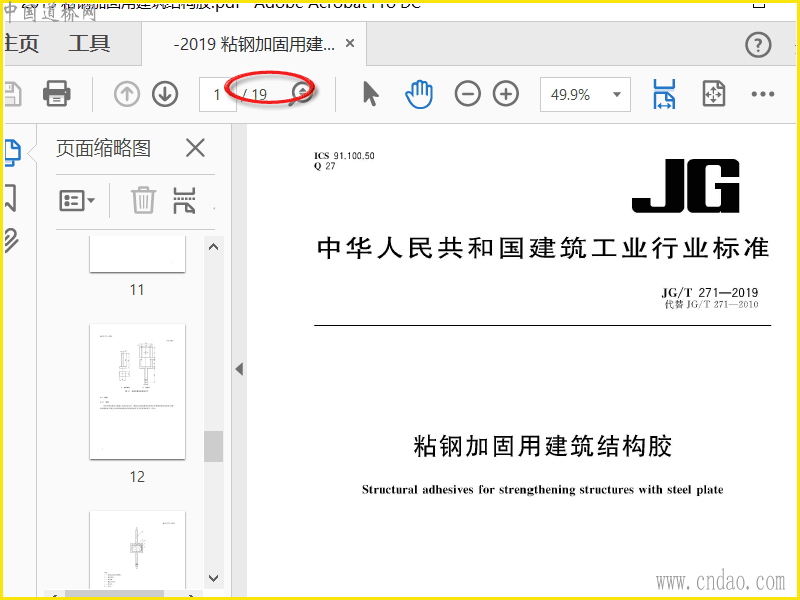Click the save file icon
This screenshot has height=600, width=800.
coord(13,94)
